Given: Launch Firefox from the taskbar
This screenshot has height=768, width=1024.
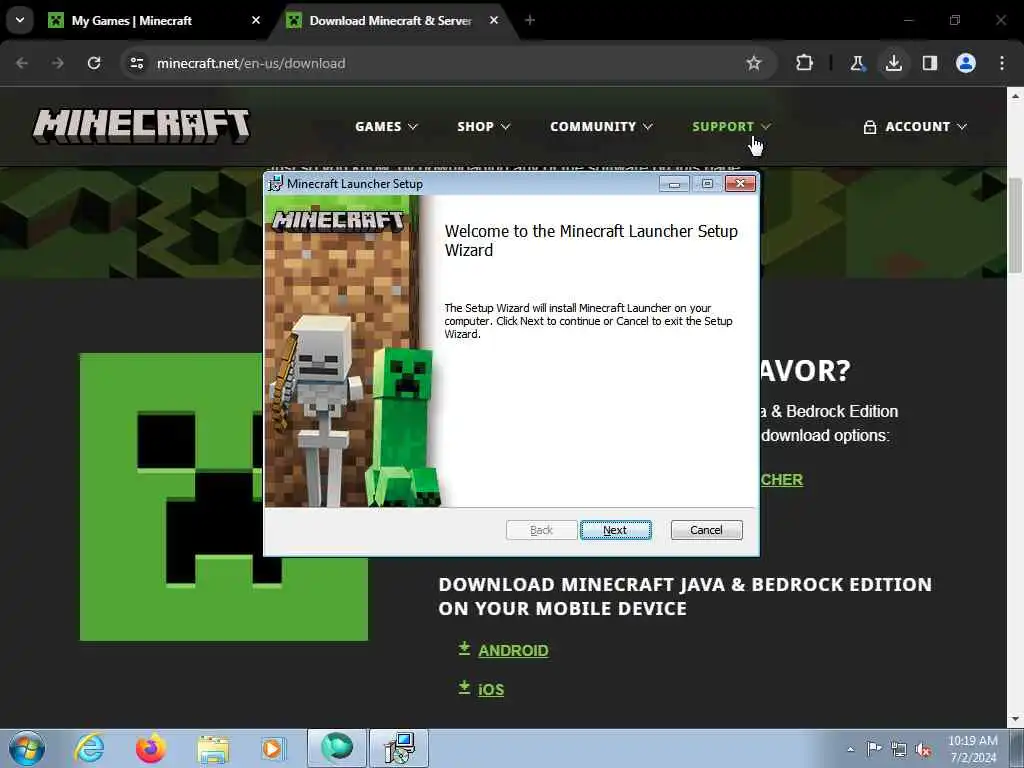Looking at the screenshot, I should click(x=151, y=748).
